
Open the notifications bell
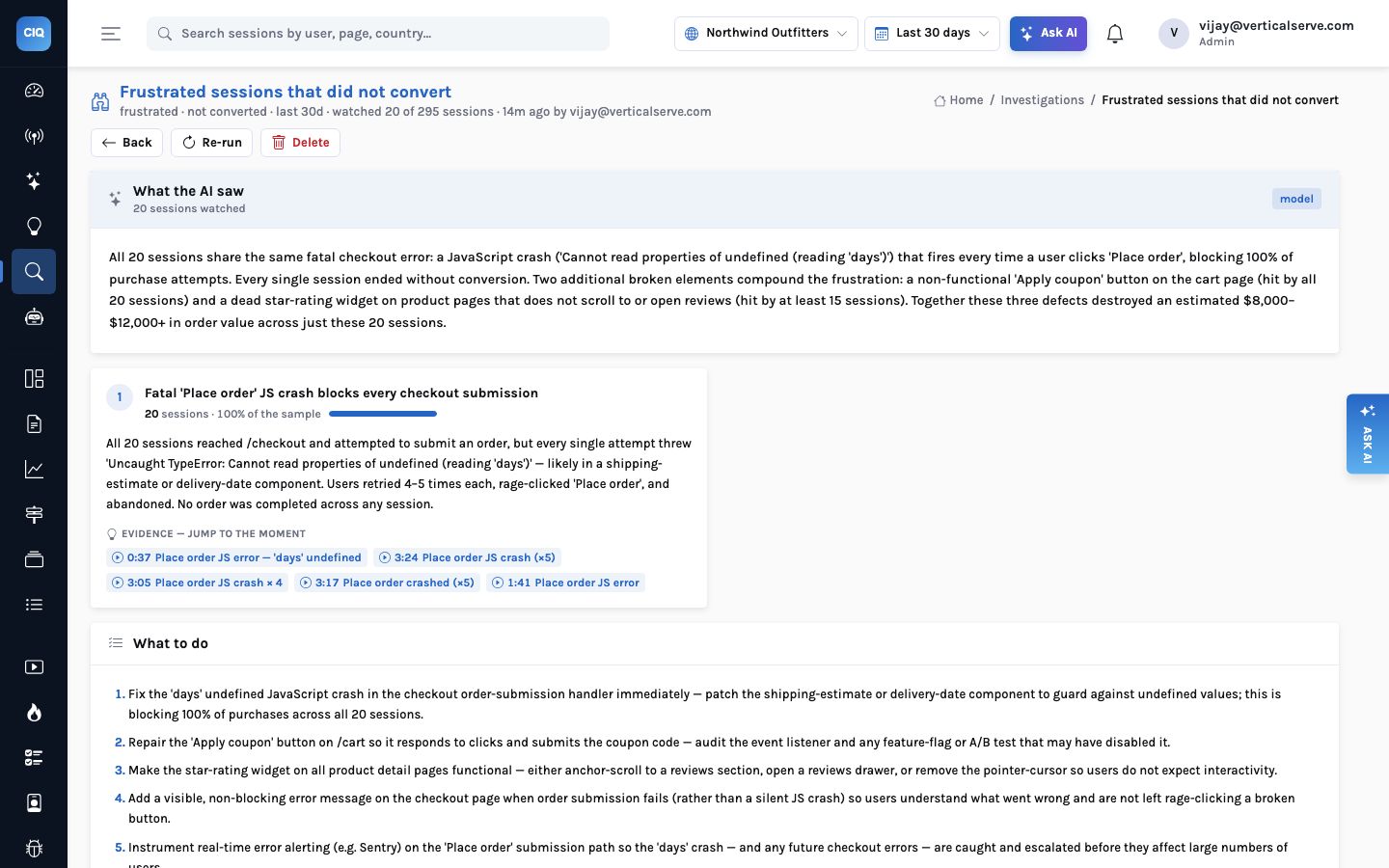tap(1115, 34)
